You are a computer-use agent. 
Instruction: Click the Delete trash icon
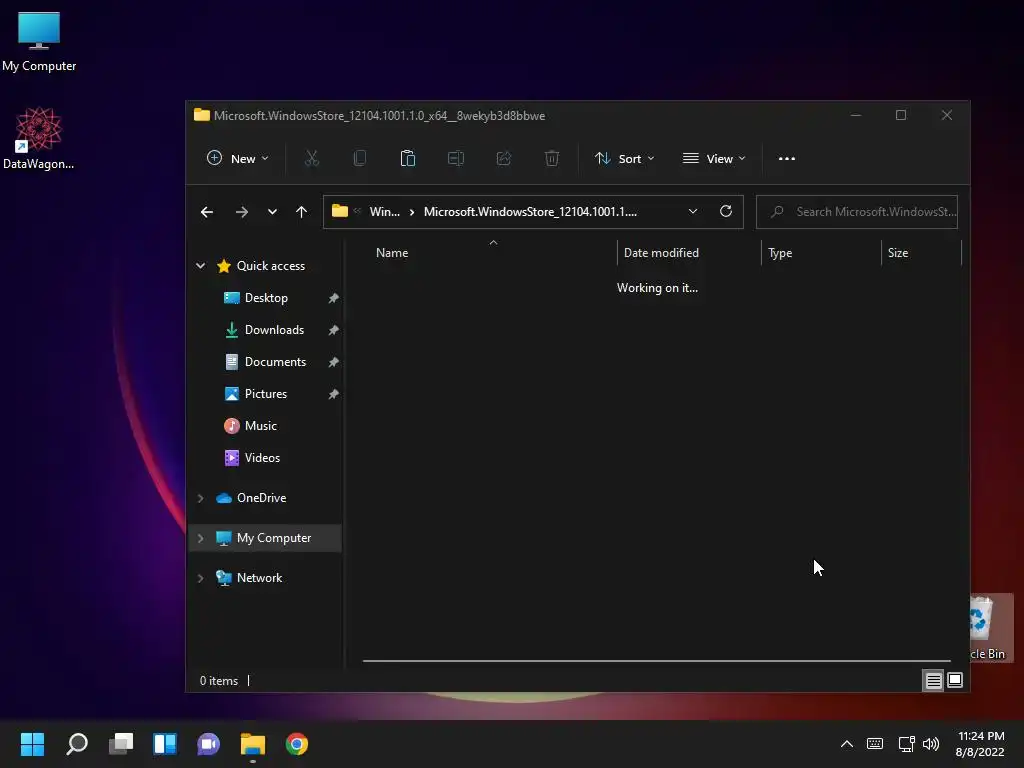(x=552, y=159)
